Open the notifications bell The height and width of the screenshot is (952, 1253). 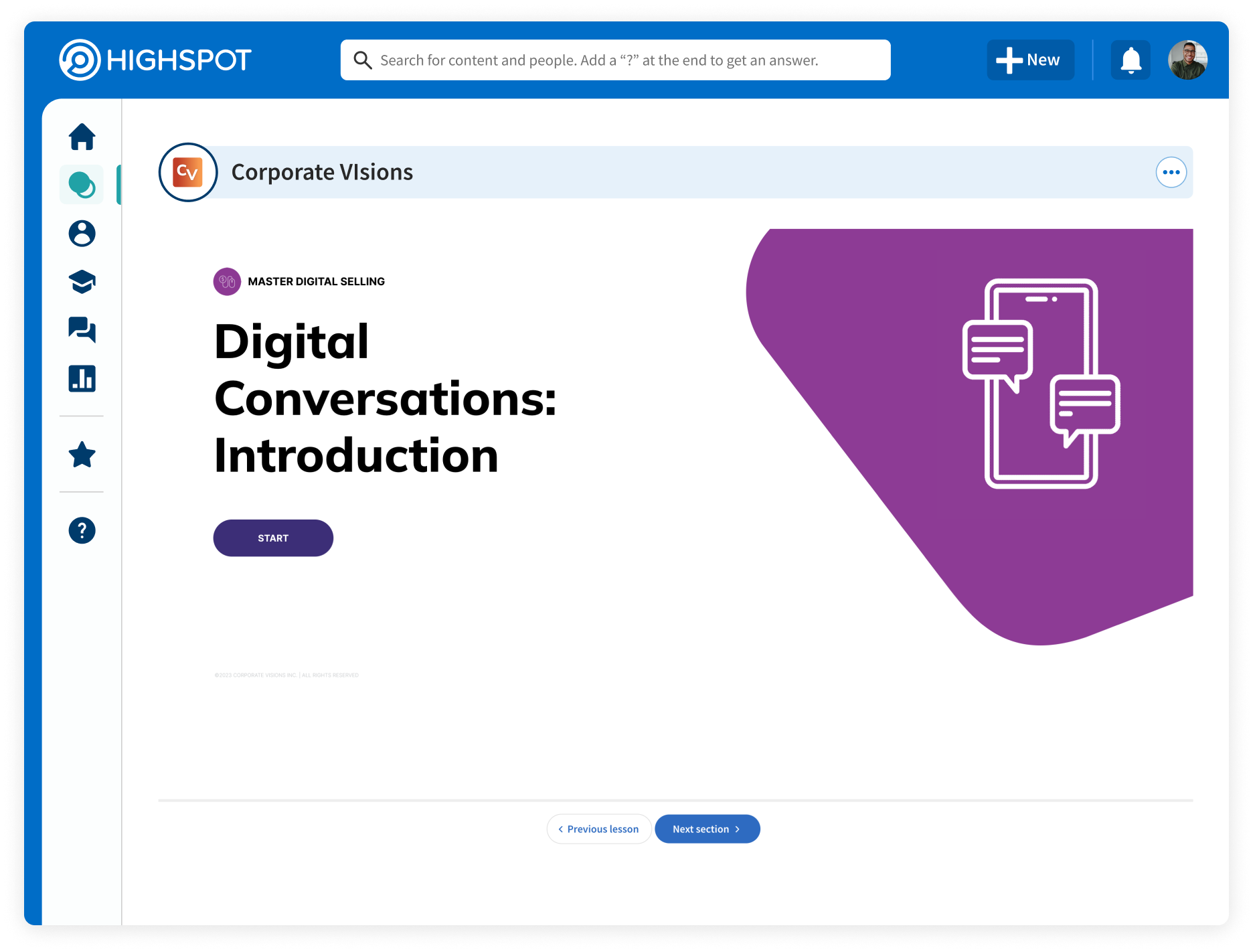pos(1131,60)
